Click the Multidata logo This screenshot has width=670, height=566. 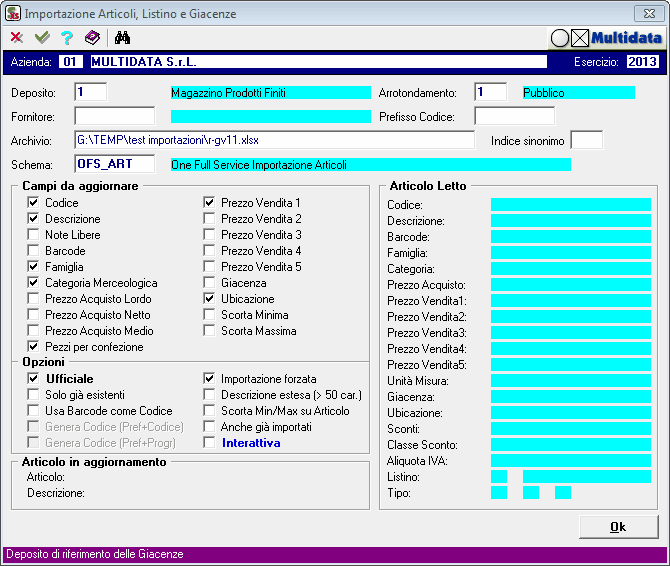626,38
